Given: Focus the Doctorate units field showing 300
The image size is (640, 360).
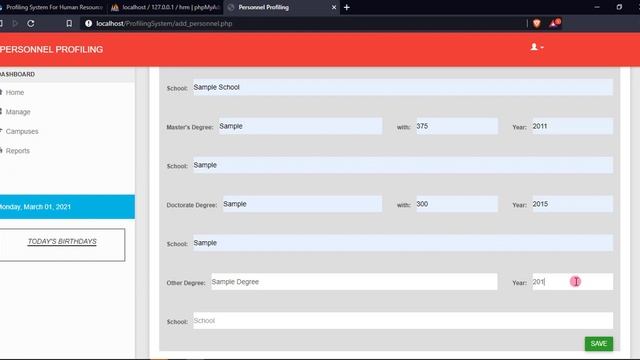Looking at the screenshot, I should point(457,204).
